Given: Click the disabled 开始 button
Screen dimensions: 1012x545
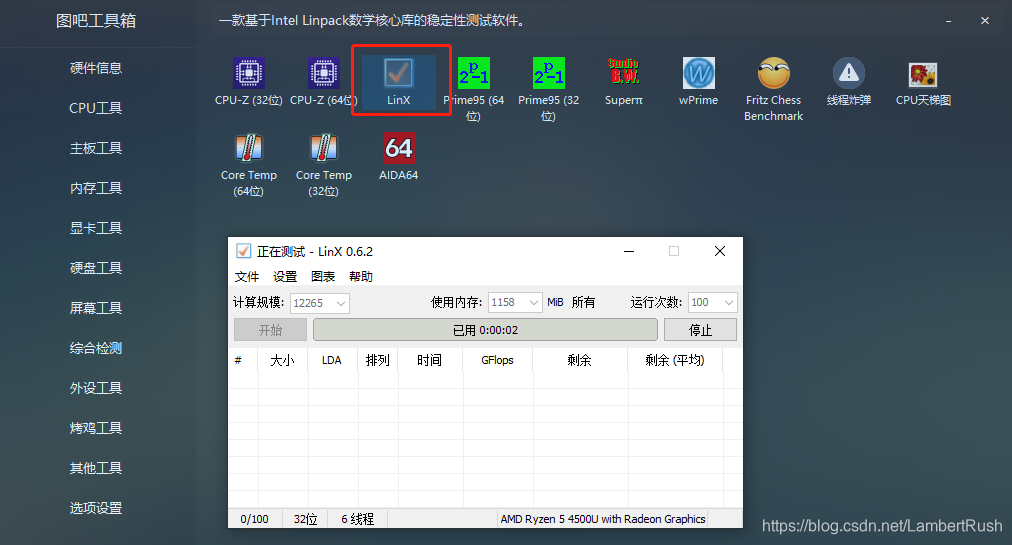Looking at the screenshot, I should 270,330.
